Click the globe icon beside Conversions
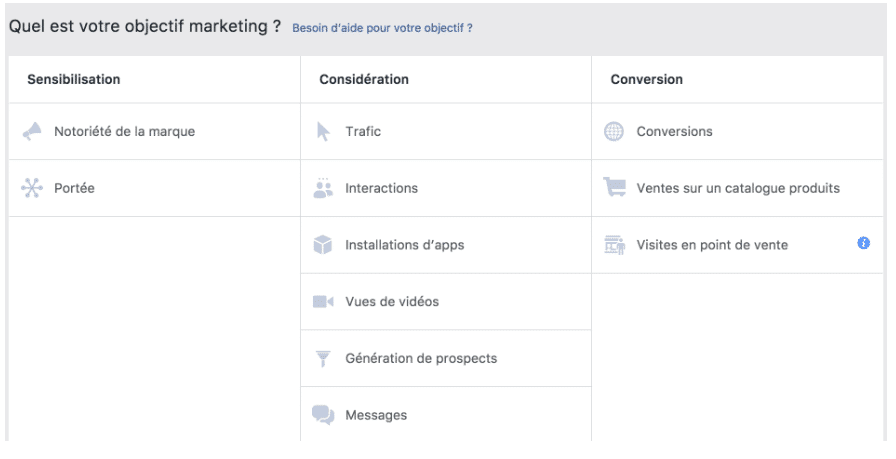Image resolution: width=896 pixels, height=459 pixels. click(614, 131)
